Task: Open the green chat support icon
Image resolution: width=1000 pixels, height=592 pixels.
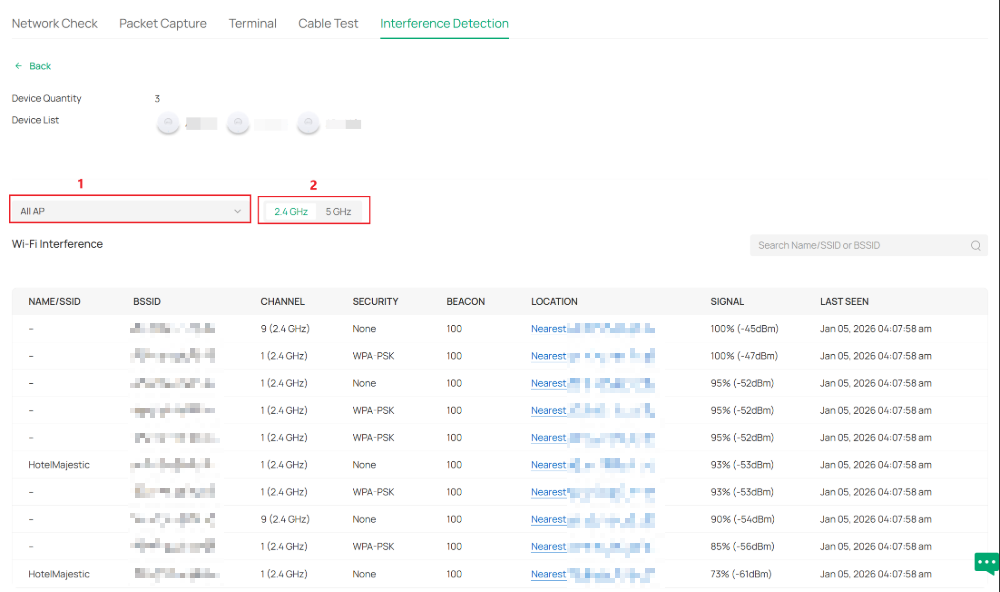Action: (x=987, y=563)
